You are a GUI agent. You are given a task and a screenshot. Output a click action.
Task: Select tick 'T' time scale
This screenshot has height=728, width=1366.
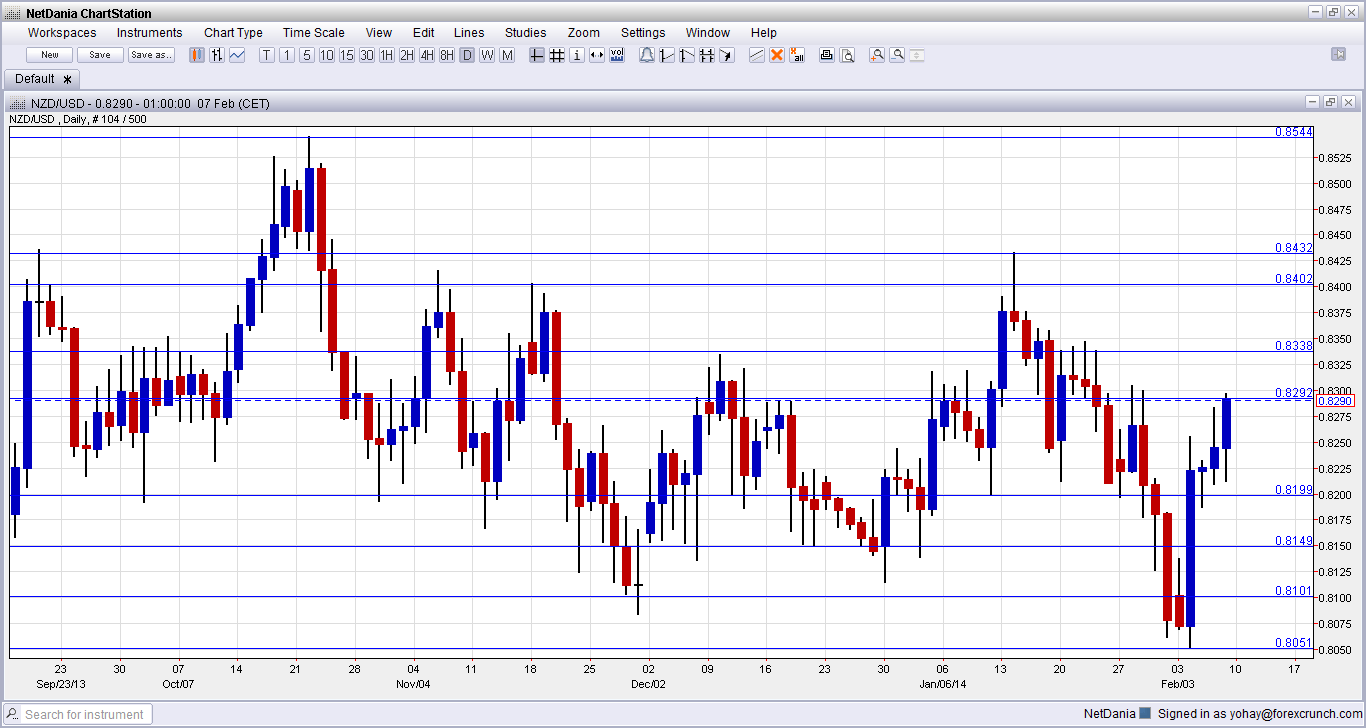[x=267, y=55]
